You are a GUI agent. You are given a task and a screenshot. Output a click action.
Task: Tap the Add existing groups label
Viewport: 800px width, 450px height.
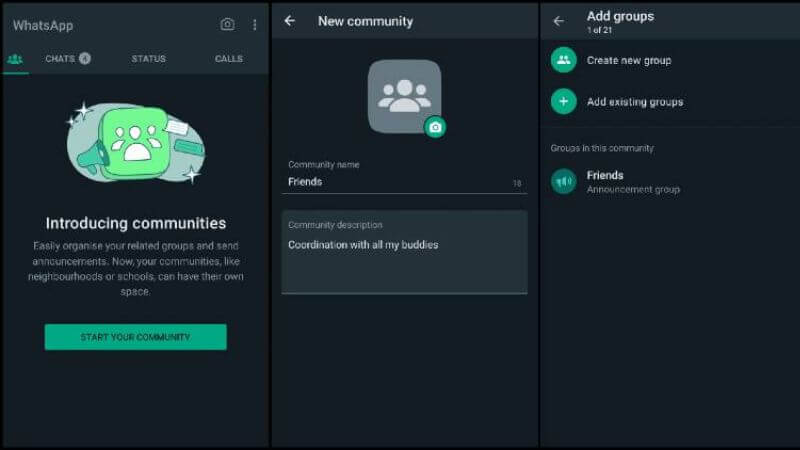pos(635,102)
